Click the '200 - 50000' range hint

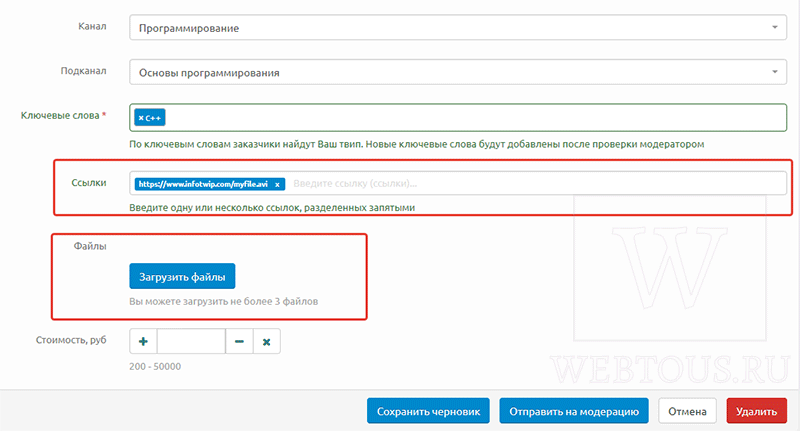click(x=155, y=366)
